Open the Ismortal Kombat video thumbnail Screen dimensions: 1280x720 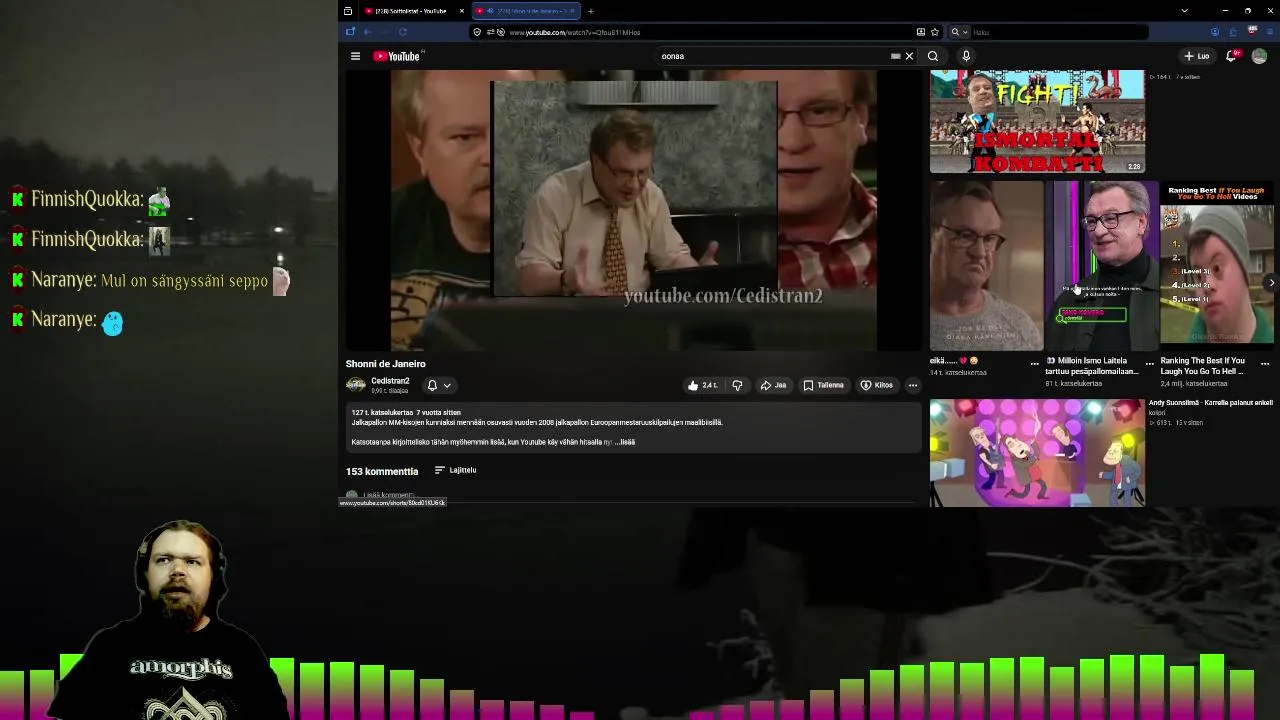(1037, 122)
